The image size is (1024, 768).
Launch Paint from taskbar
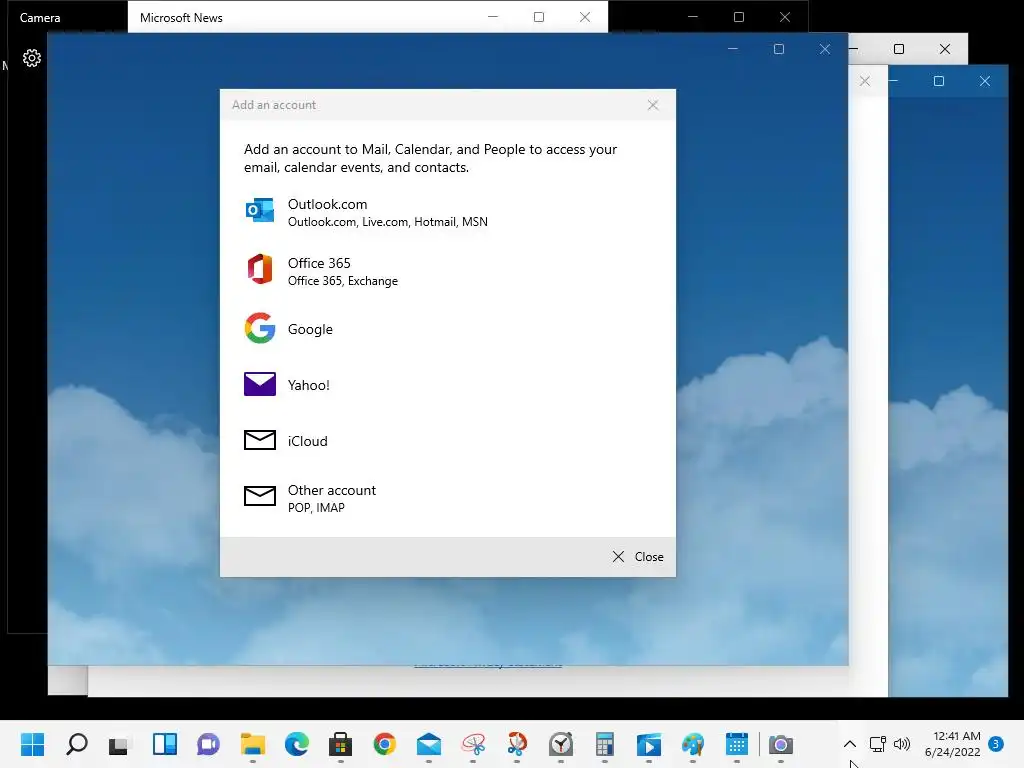pyautogui.click(x=693, y=744)
